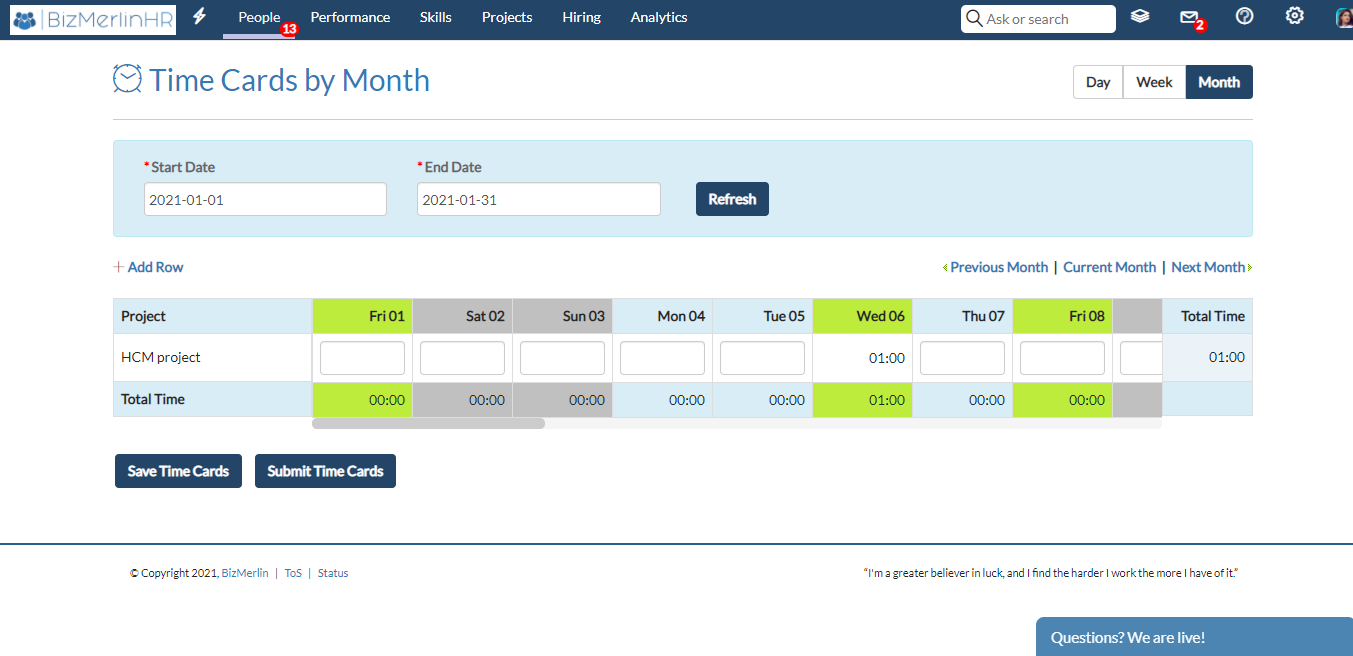
Task: Click the stacked layers icon in the top bar
Action: click(x=1140, y=16)
